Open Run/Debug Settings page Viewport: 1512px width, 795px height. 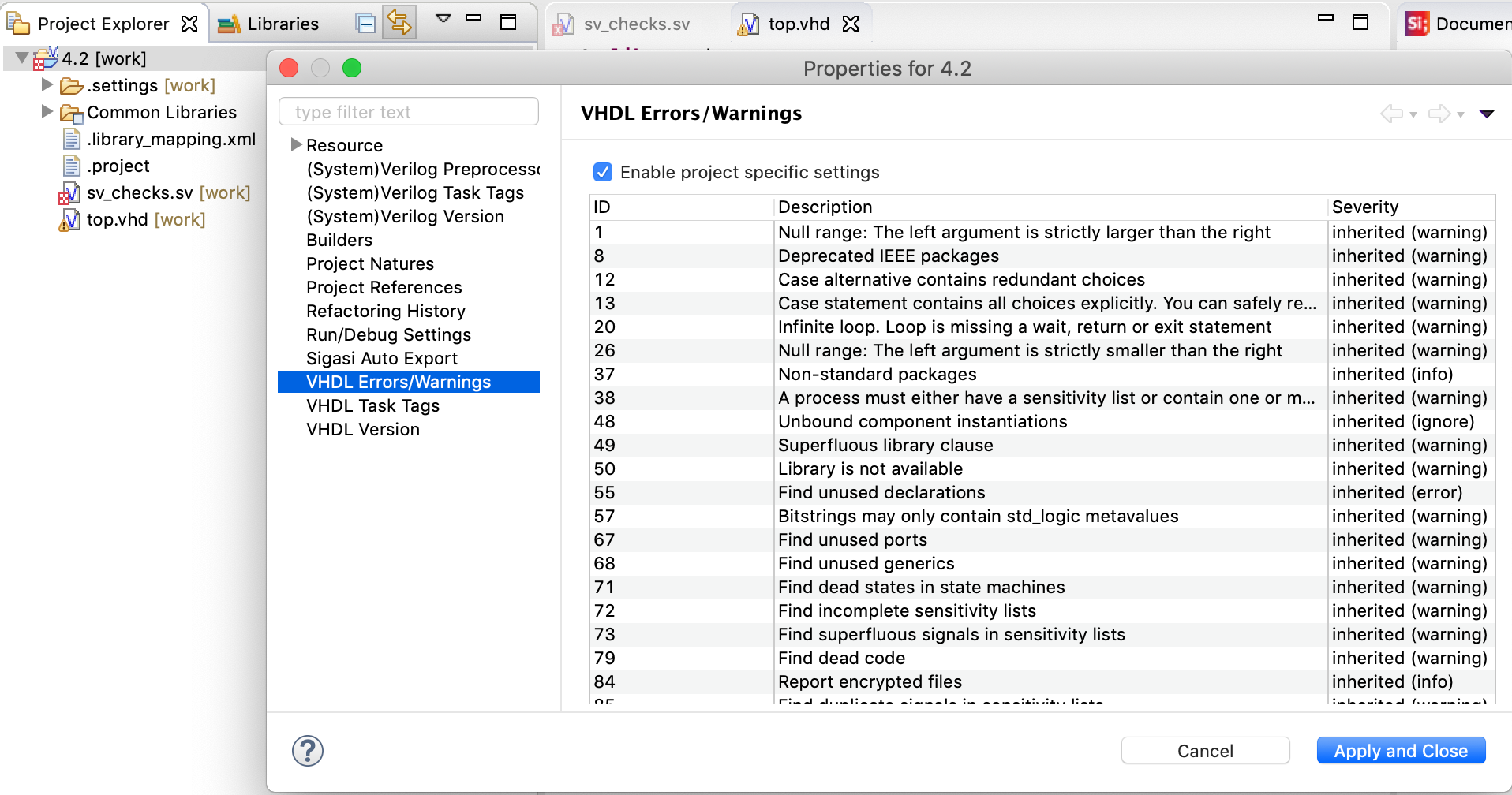389,334
